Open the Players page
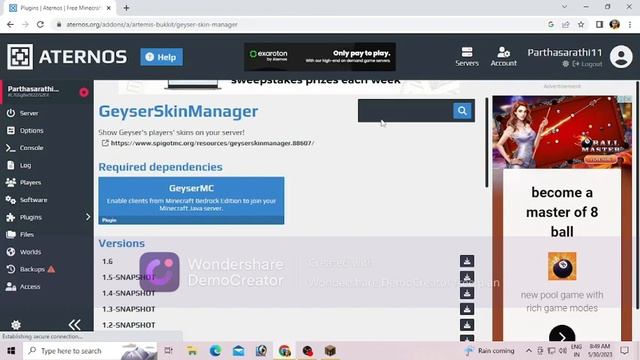Screen dimensions: 640x360 tap(30, 182)
